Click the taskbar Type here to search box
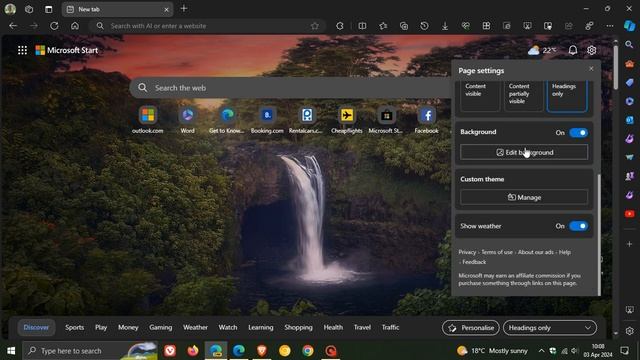 90,351
